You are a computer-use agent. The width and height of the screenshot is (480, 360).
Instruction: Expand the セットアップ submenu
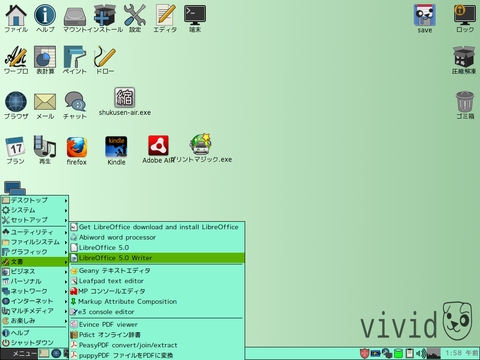pos(35,220)
